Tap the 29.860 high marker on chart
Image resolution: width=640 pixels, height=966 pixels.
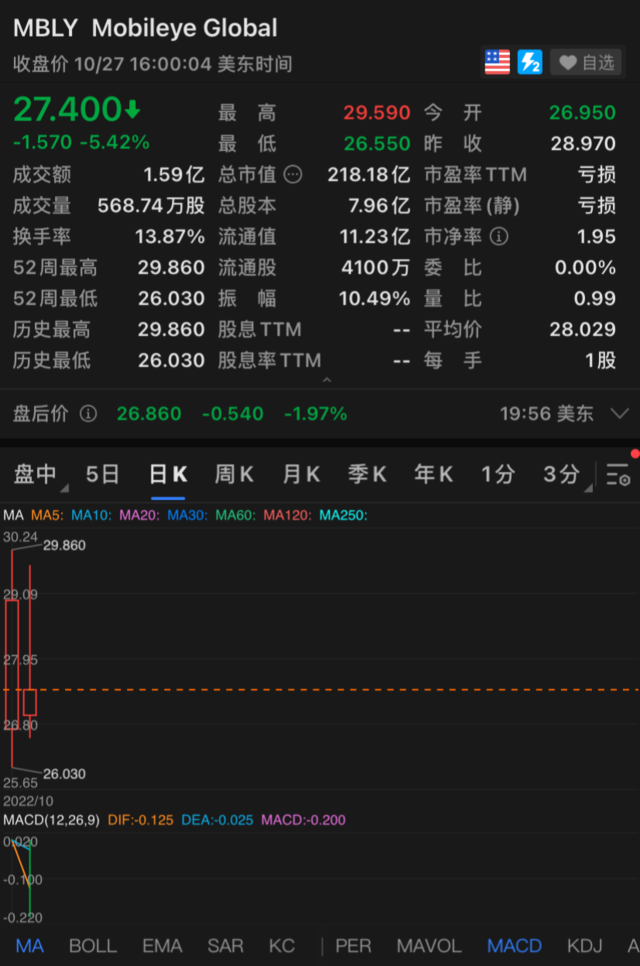[64, 545]
